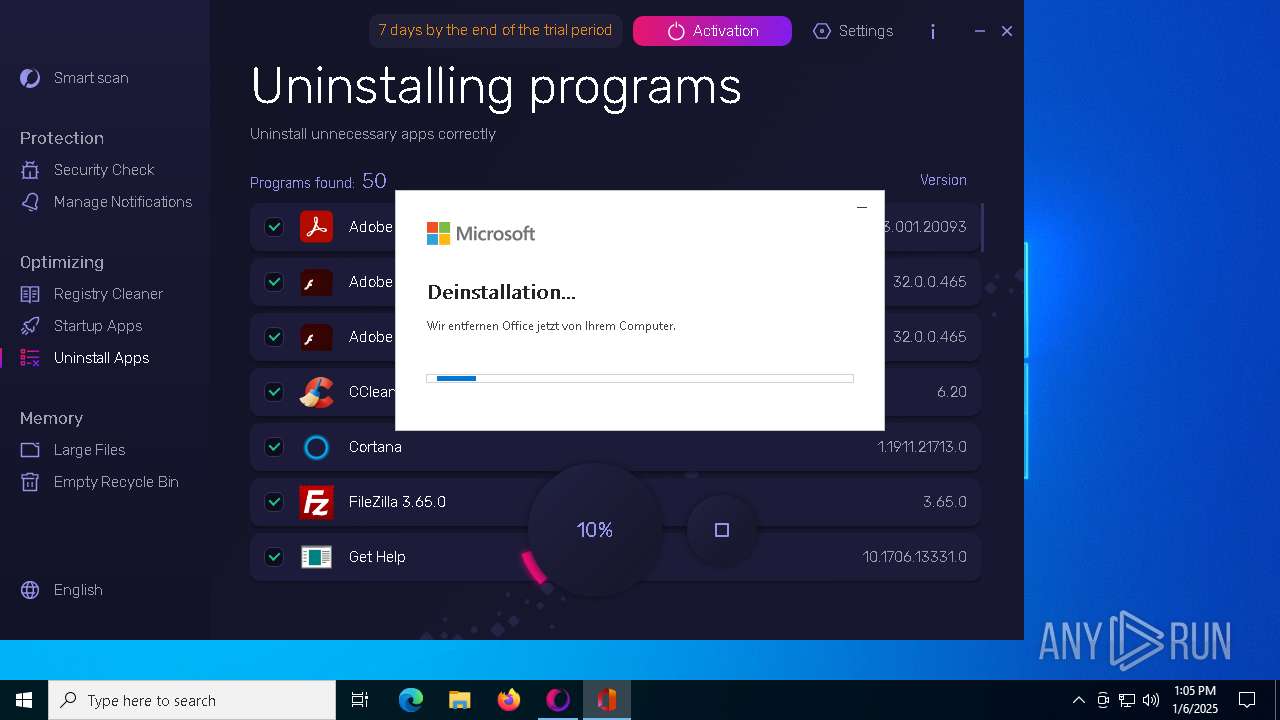This screenshot has width=1280, height=720.
Task: Change the English language setting
Action: (x=78, y=590)
